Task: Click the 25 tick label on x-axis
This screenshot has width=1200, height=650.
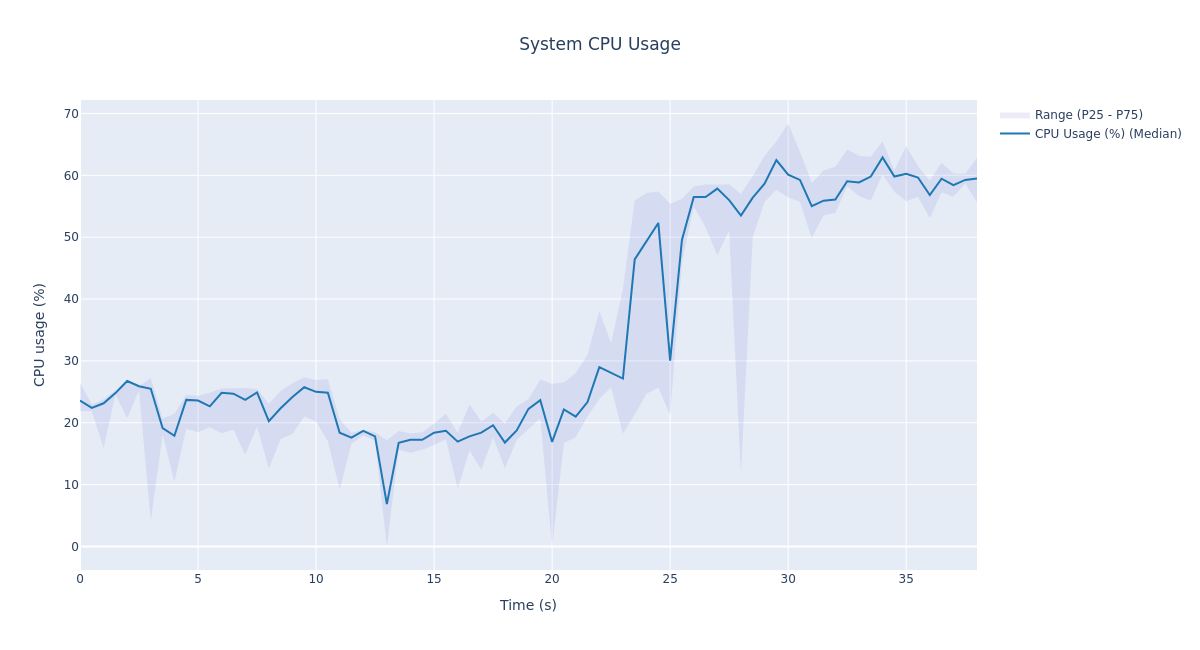Action: [670, 579]
